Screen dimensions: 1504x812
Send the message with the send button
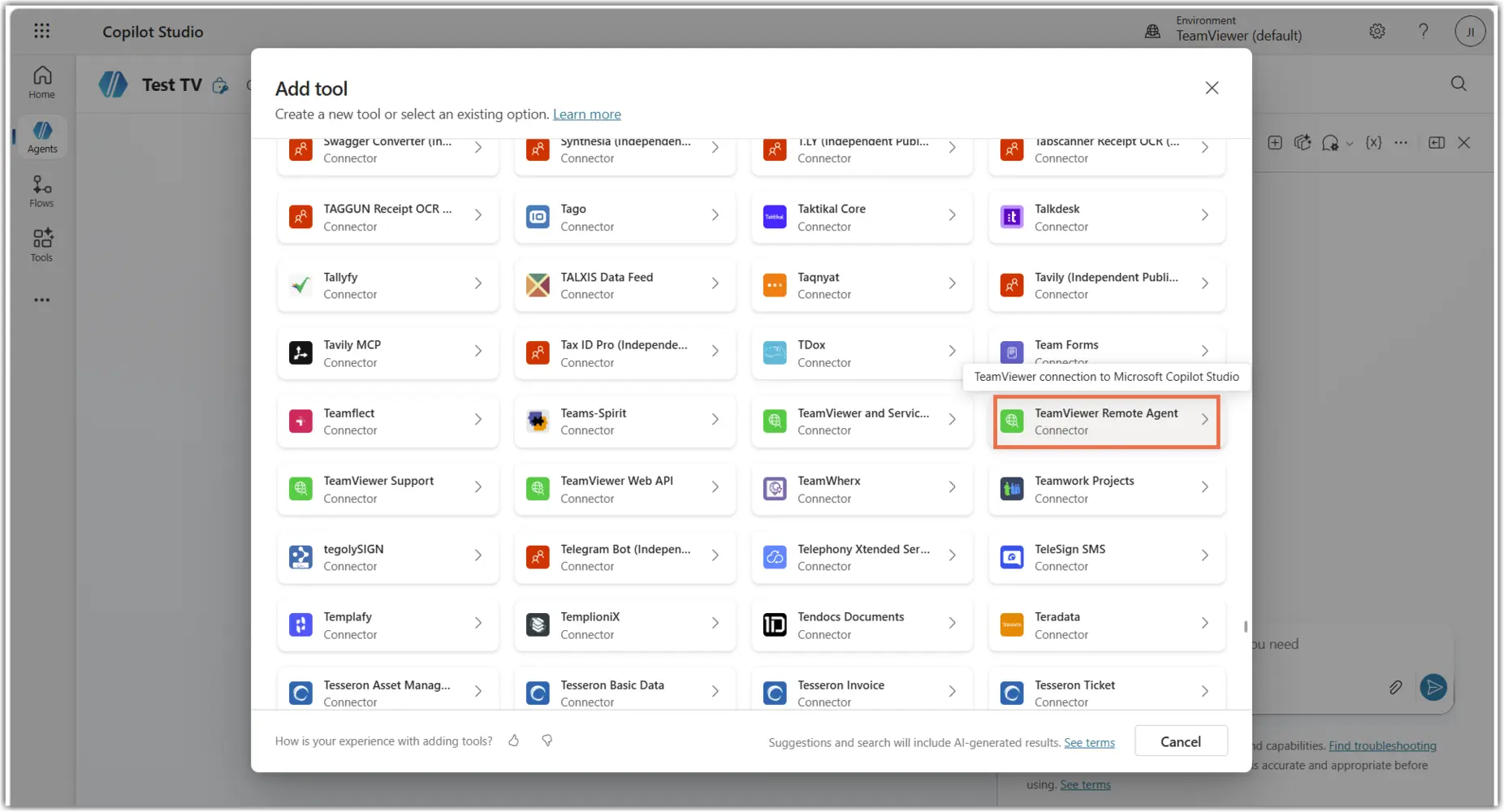[1433, 687]
